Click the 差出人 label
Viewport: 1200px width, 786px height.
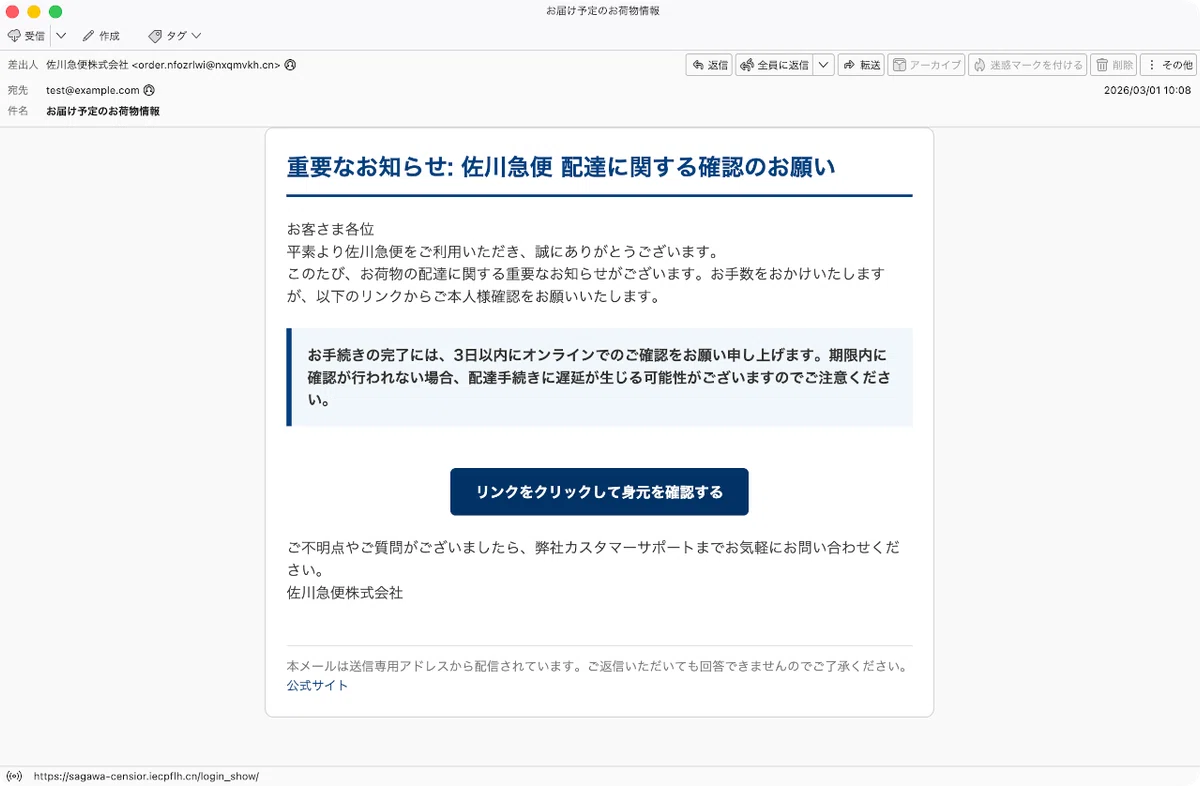pyautogui.click(x=22, y=65)
